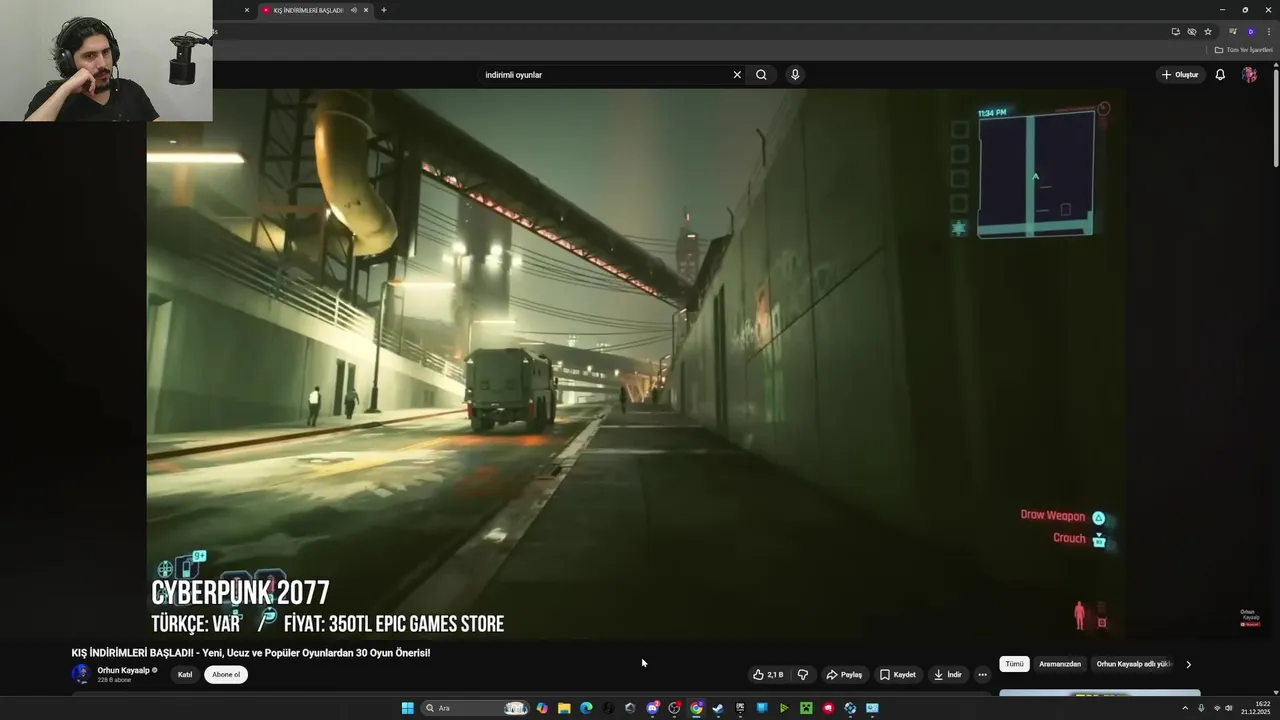Open Discord from the taskbar
The height and width of the screenshot is (720, 1280).
click(652, 708)
